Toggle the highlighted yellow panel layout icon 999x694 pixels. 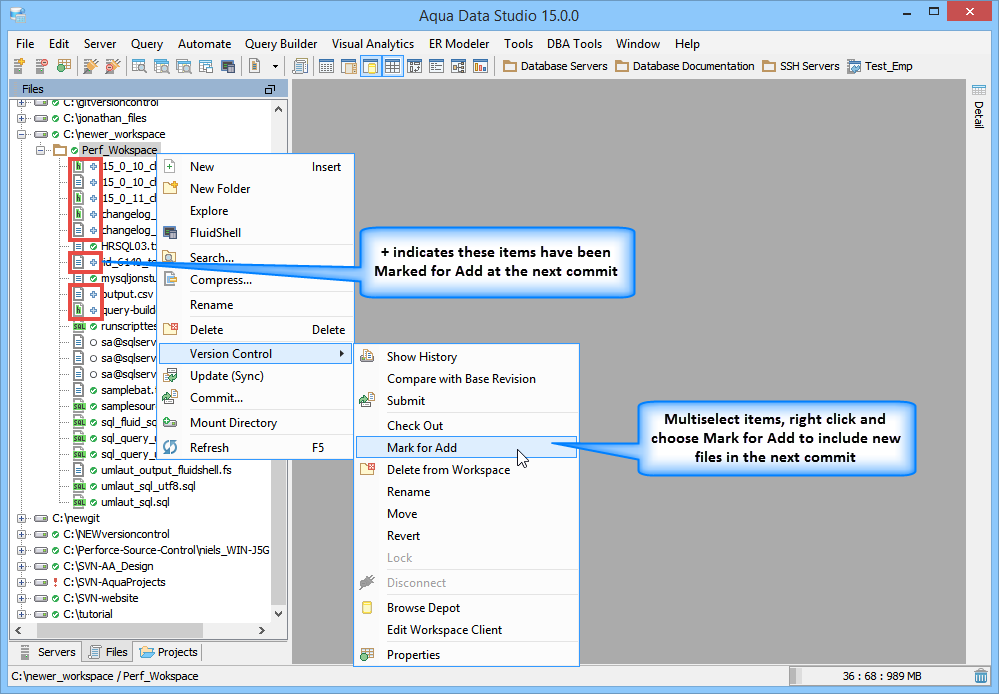coord(370,66)
